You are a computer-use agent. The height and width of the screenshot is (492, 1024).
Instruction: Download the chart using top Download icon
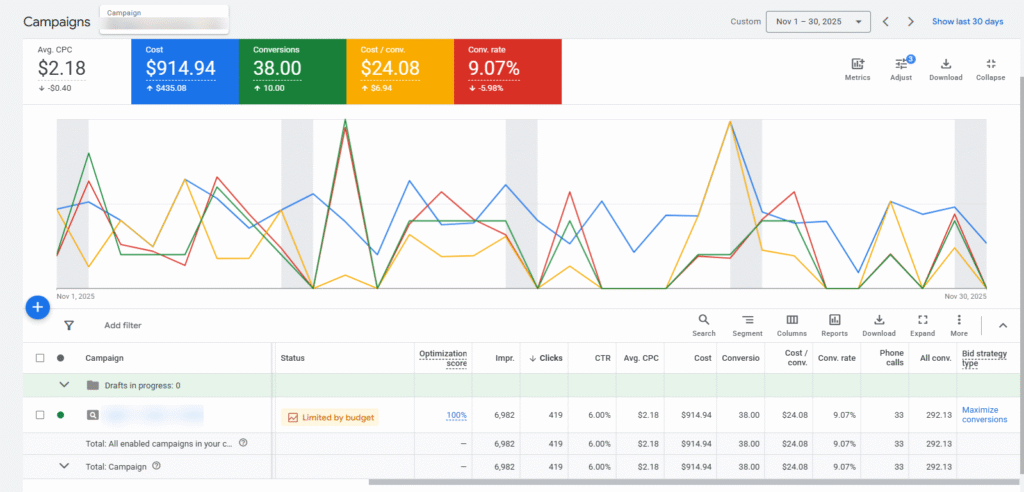(945, 65)
